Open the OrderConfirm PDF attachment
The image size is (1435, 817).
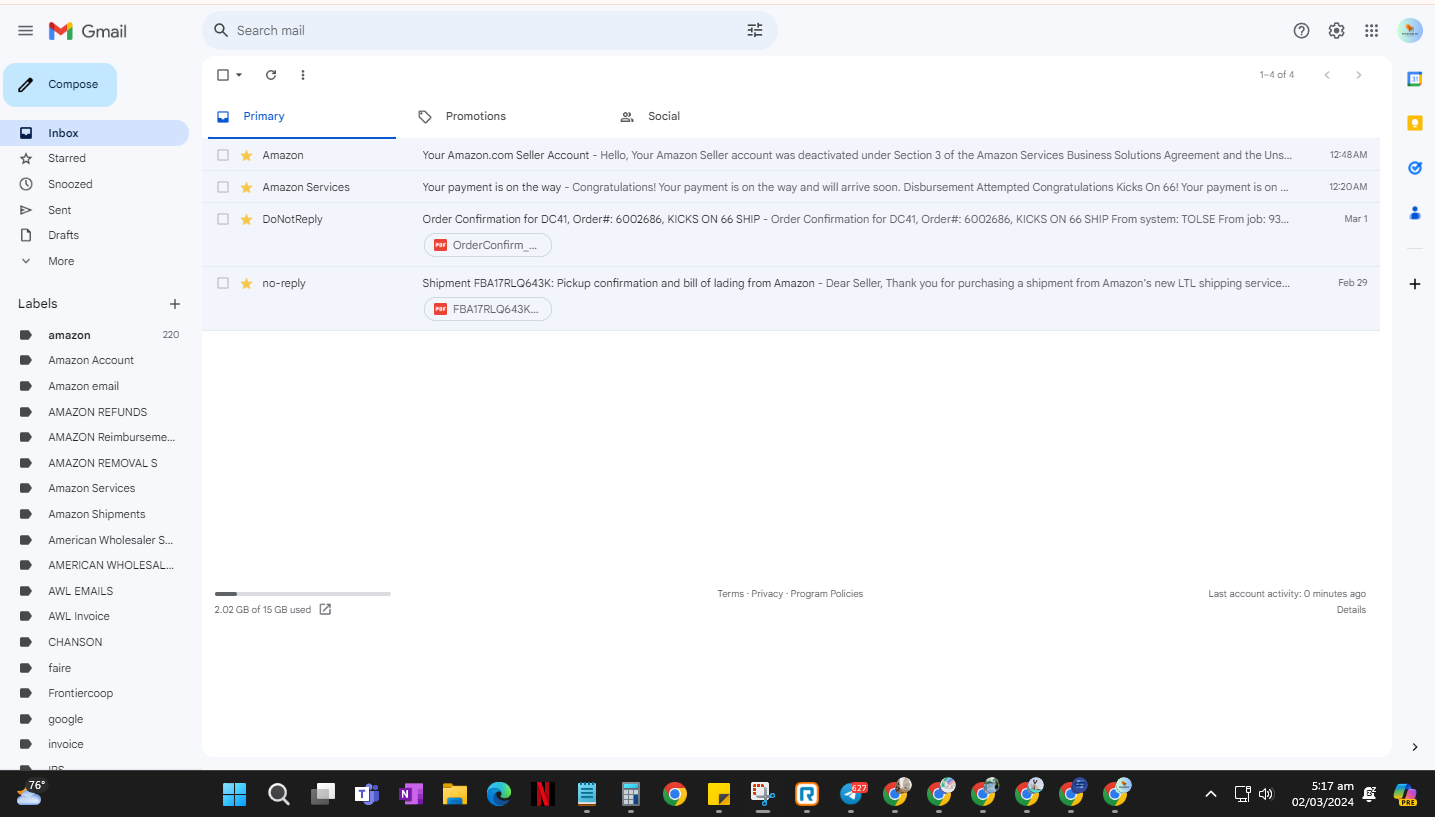point(488,245)
